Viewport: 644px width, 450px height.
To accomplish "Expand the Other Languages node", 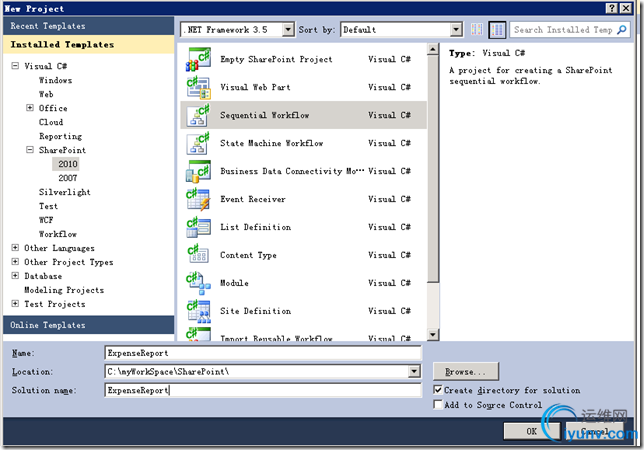I will click(15, 248).
